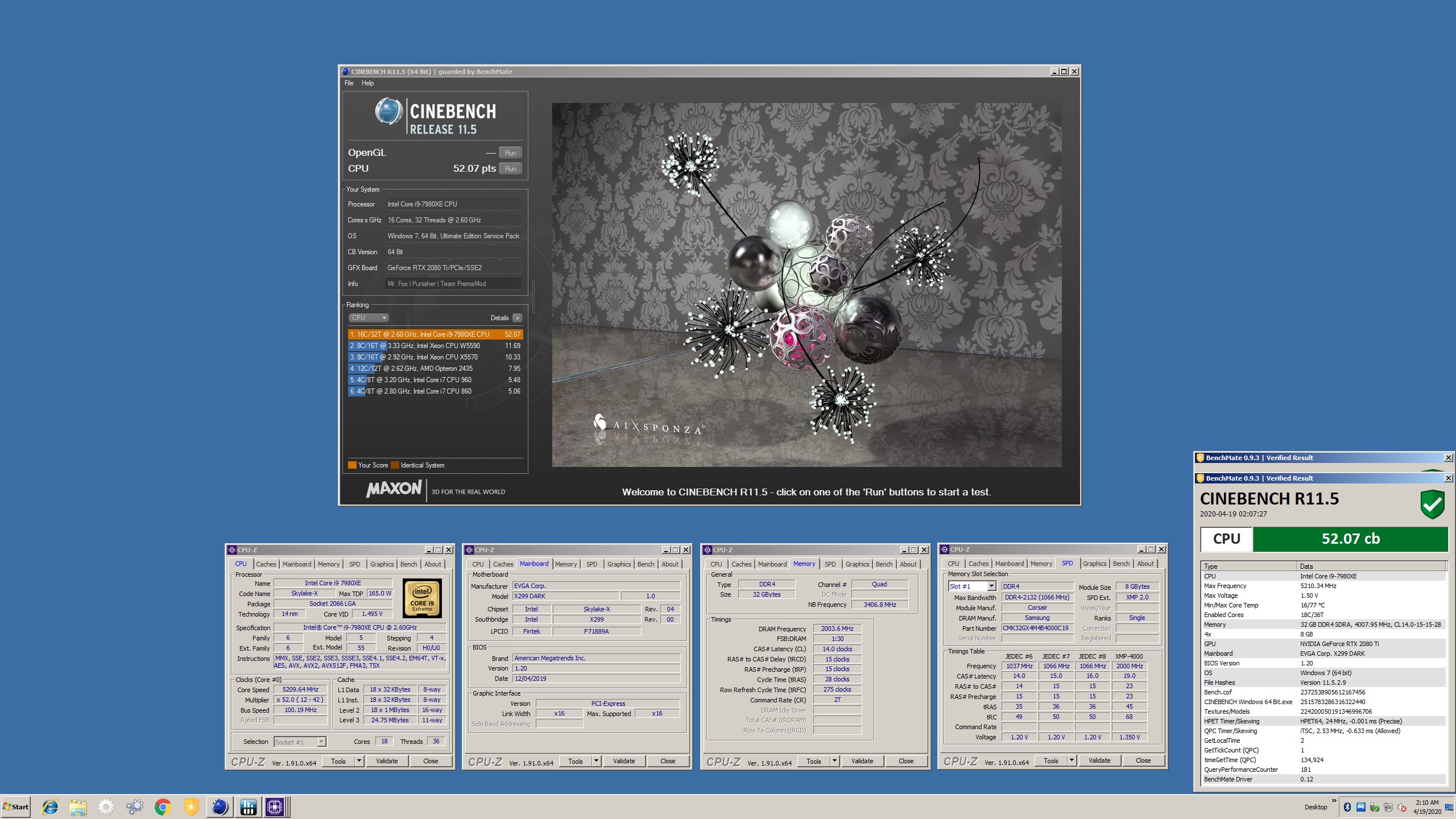Click the Intel Core i9 Extreme logo
Image resolution: width=1456 pixels, height=819 pixels.
click(422, 598)
